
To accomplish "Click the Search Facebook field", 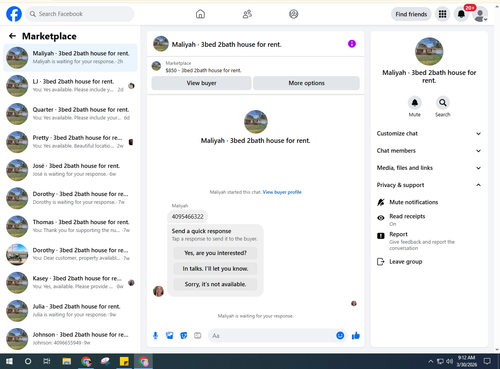I will tap(80, 14).
